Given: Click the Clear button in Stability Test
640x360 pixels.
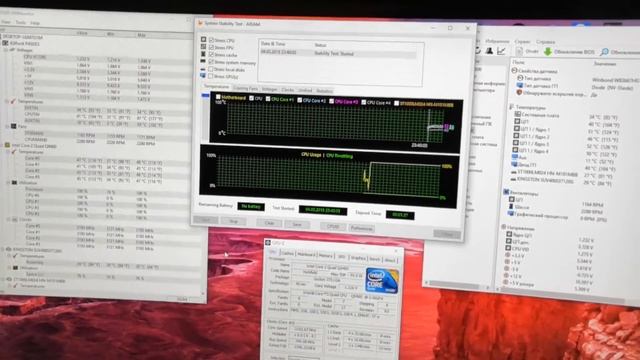Looking at the screenshot, I should tap(269, 223).
